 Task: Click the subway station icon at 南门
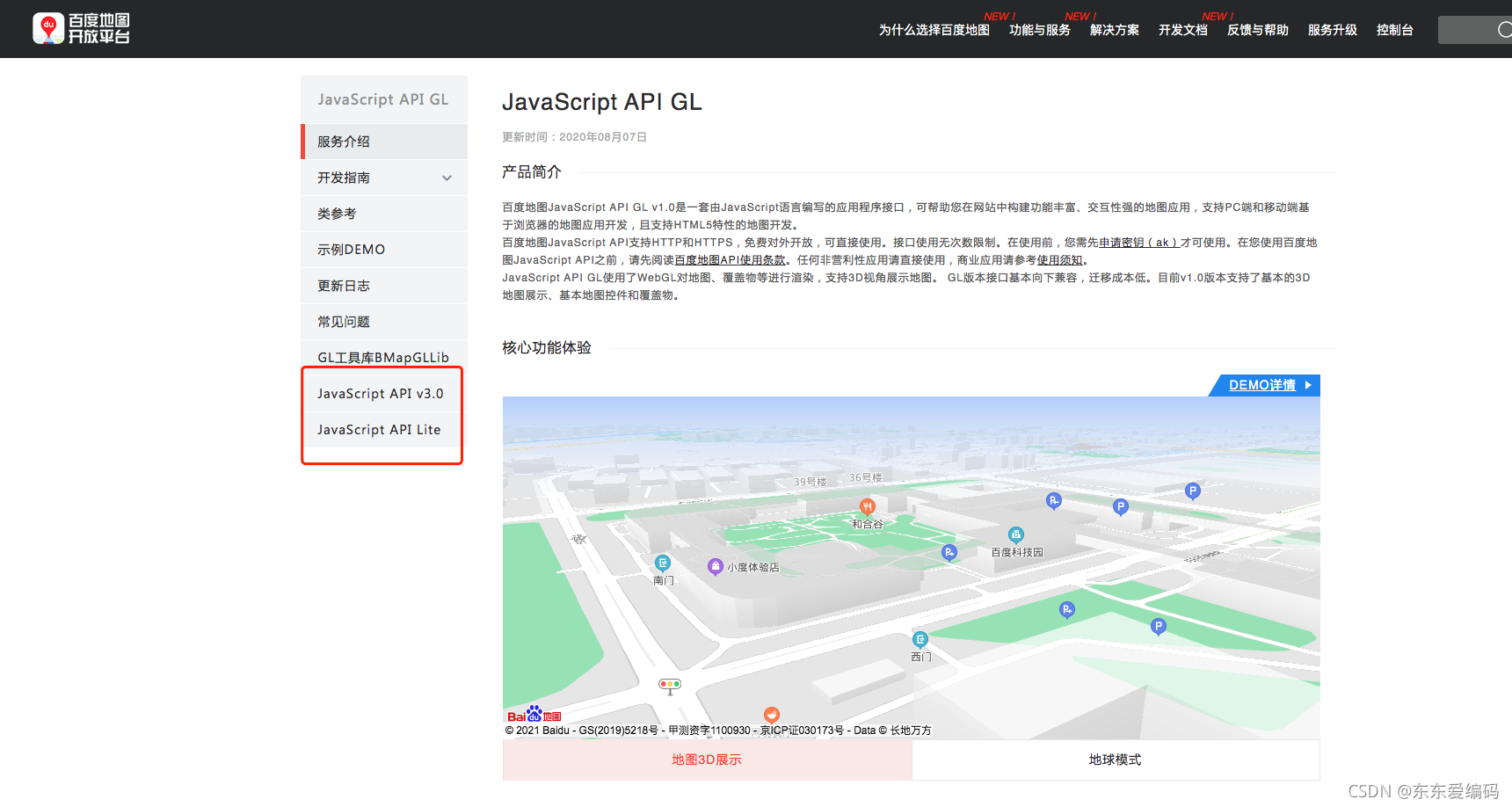click(662, 562)
